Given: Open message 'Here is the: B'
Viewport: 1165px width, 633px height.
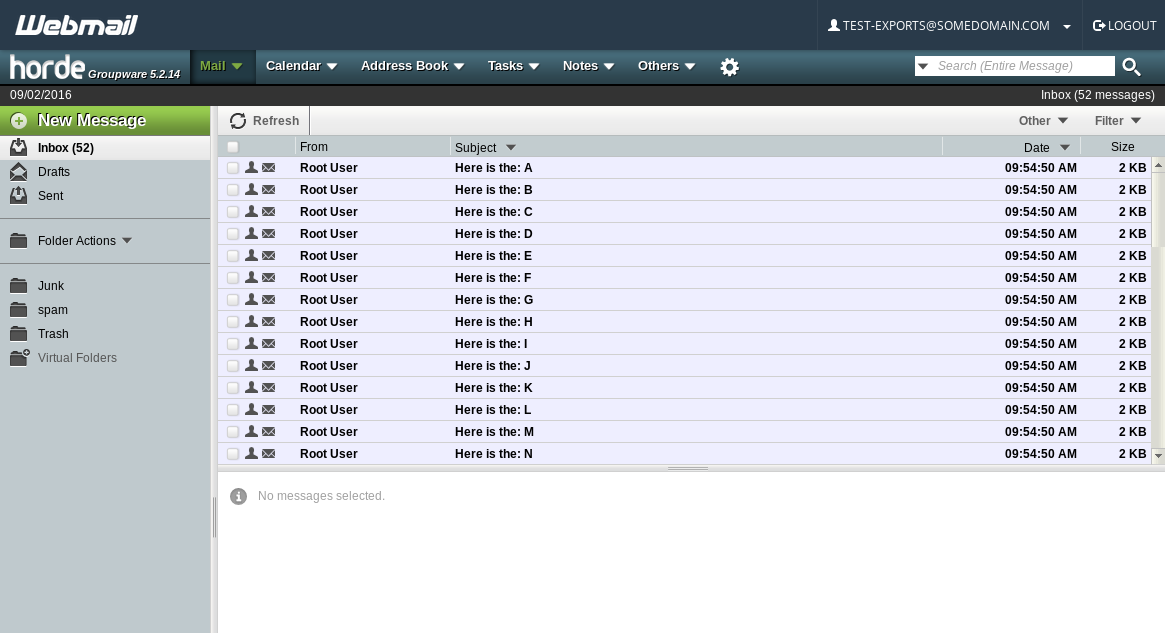Looking at the screenshot, I should (x=493, y=189).
